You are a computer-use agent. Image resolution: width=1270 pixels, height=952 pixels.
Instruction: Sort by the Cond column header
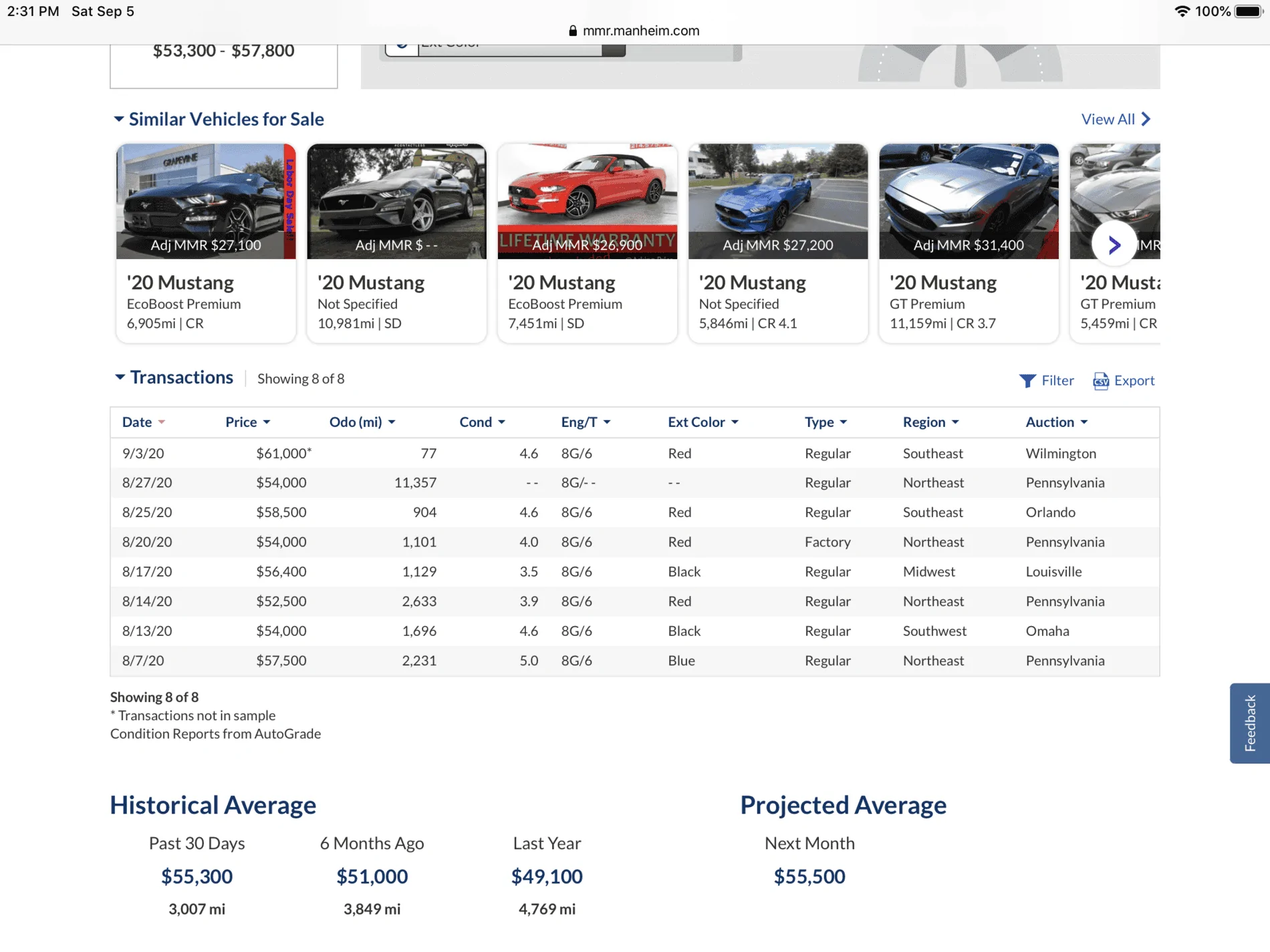[482, 422]
